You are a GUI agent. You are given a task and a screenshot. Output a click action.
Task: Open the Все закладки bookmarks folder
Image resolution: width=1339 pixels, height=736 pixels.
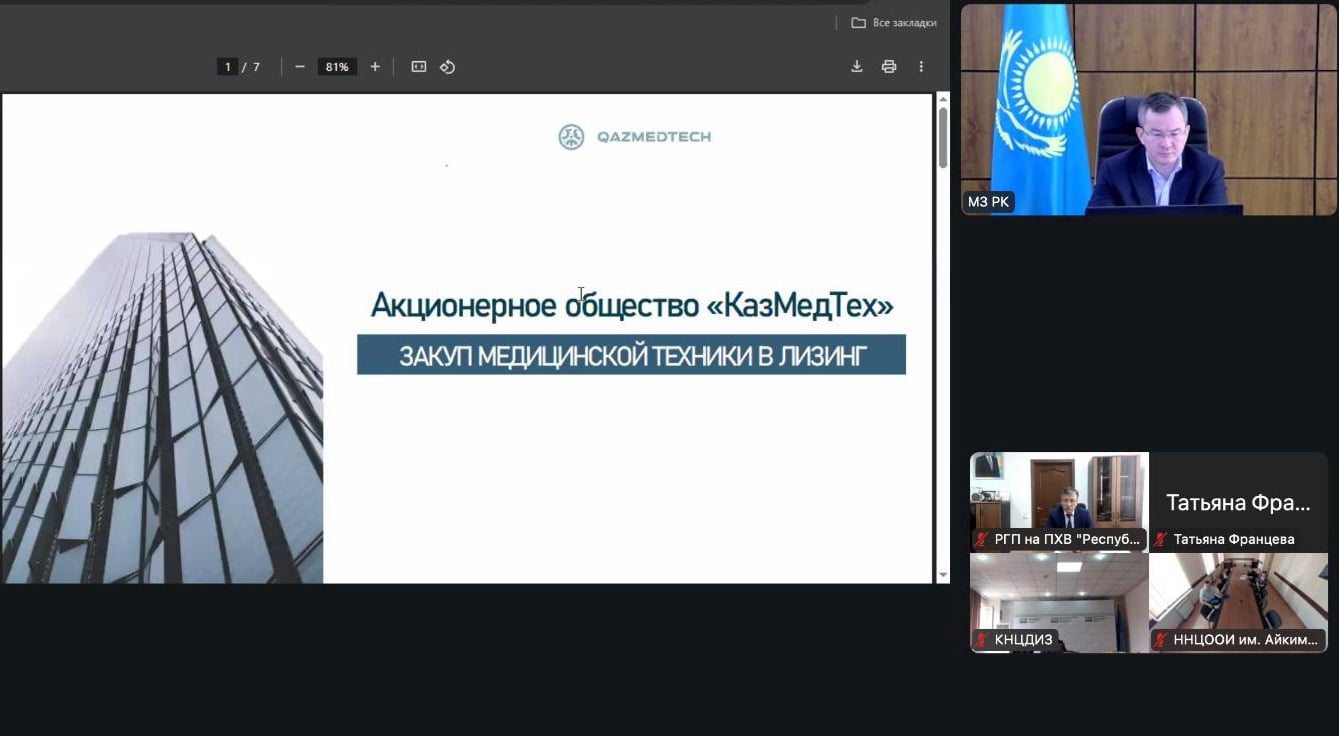(894, 22)
